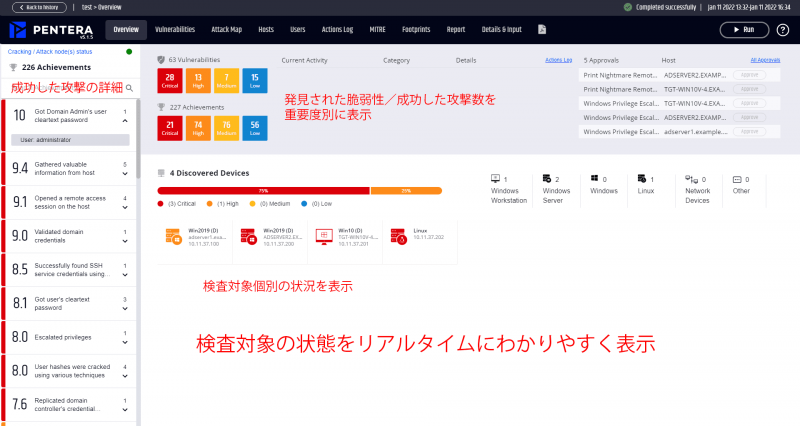Approve Print Nightmare on ADSERVER2.EXAMP host
The image size is (800, 426).
click(x=749, y=75)
